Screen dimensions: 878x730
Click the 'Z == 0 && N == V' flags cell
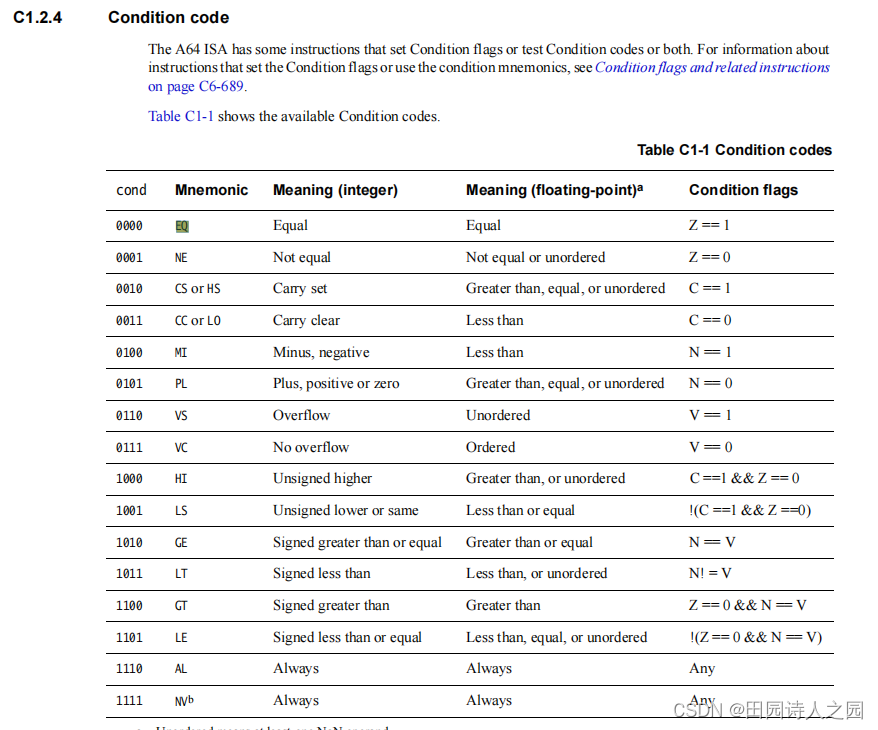pos(748,605)
